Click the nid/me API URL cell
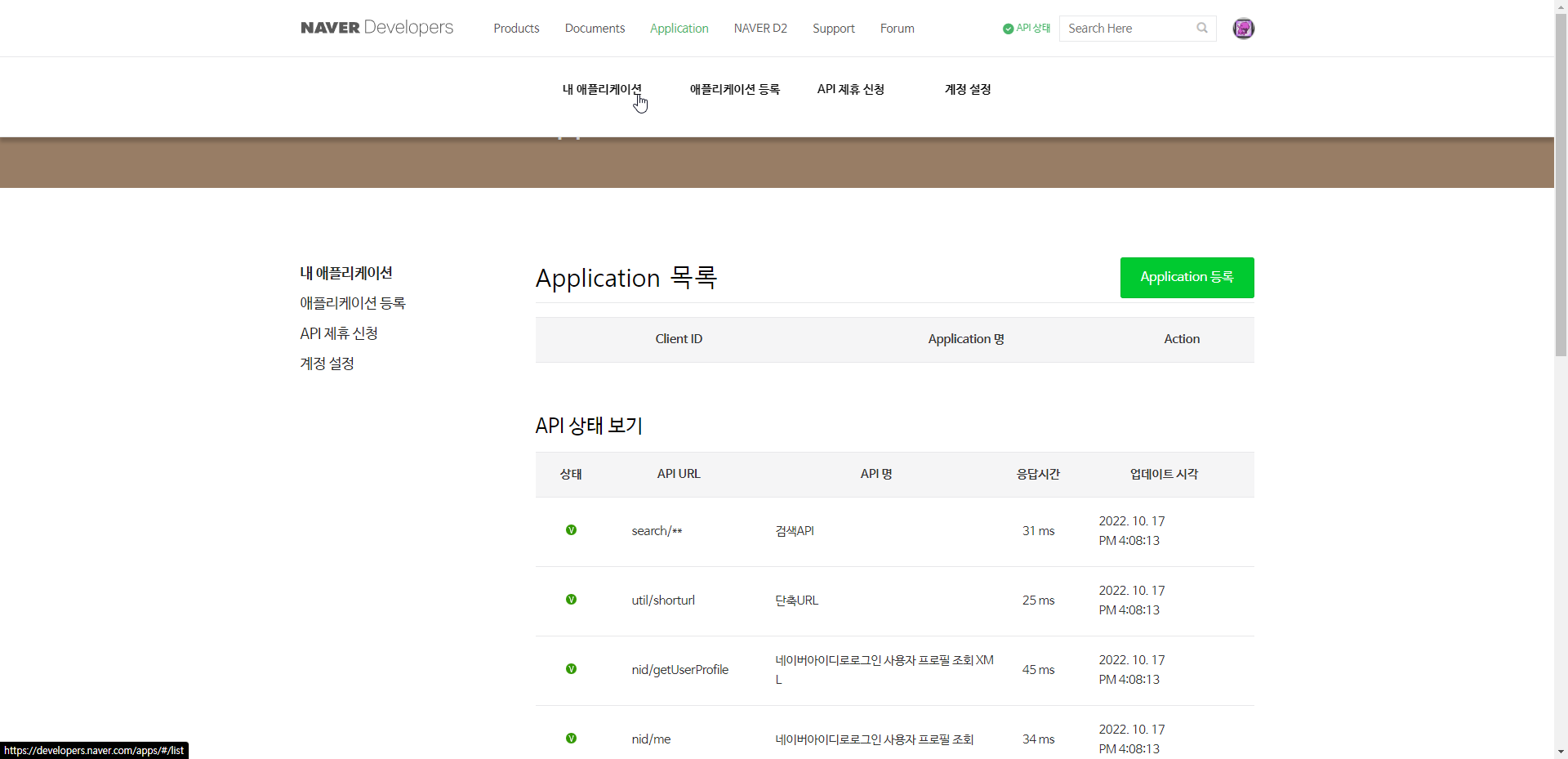Viewport: 1568px width, 759px height. [x=651, y=739]
